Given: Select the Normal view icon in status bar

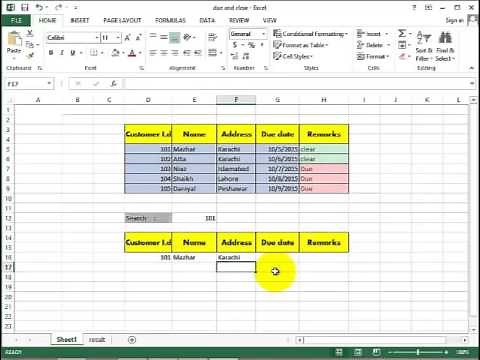Looking at the screenshot, I should (339, 352).
